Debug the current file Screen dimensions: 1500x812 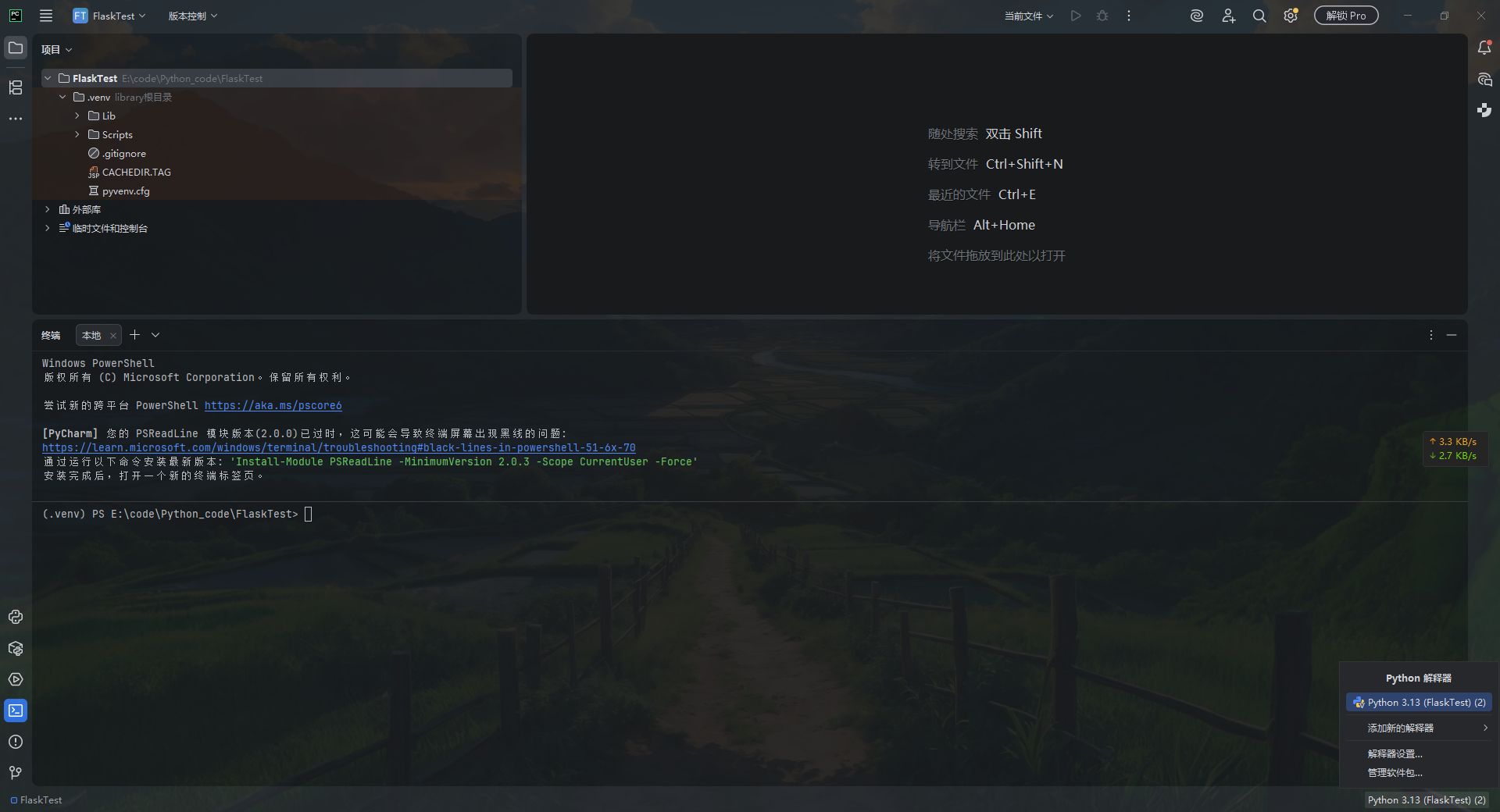click(1102, 16)
